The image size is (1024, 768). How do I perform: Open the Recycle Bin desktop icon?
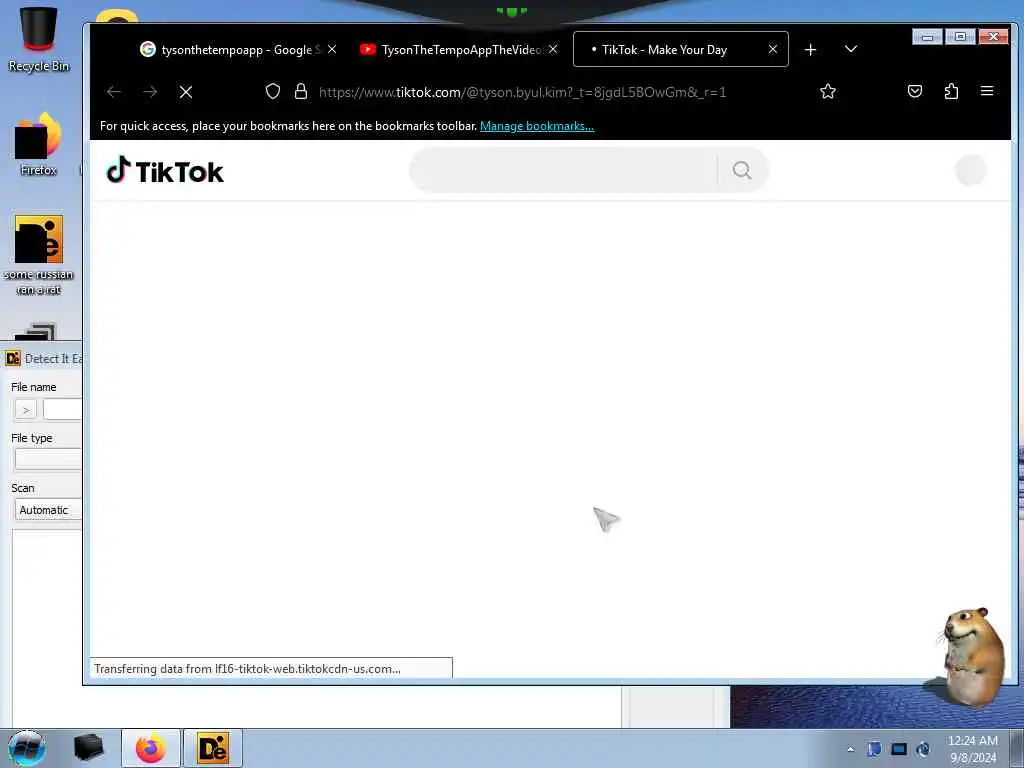click(38, 39)
